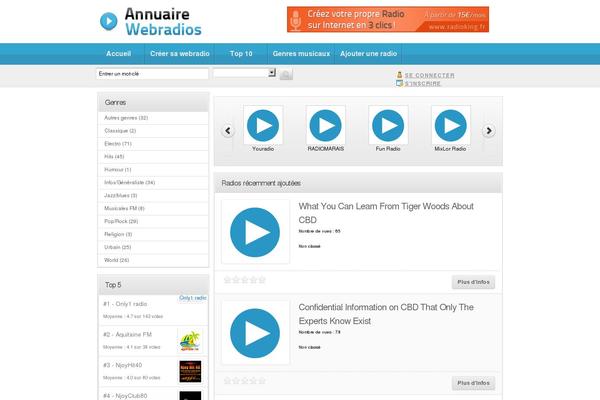600x400 pixels.
Task: Open the #4 - NjoyClub80 entry
Action: point(125,396)
